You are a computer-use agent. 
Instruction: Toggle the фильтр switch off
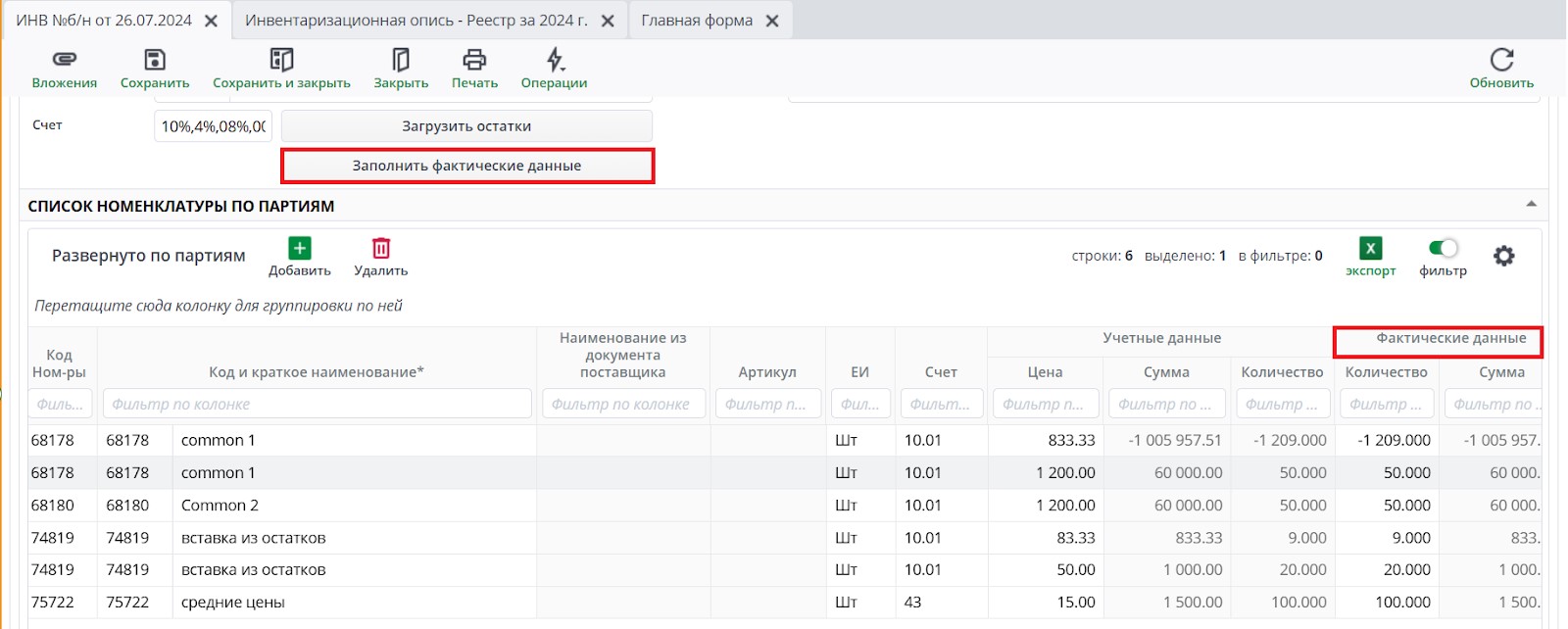coord(1443,249)
